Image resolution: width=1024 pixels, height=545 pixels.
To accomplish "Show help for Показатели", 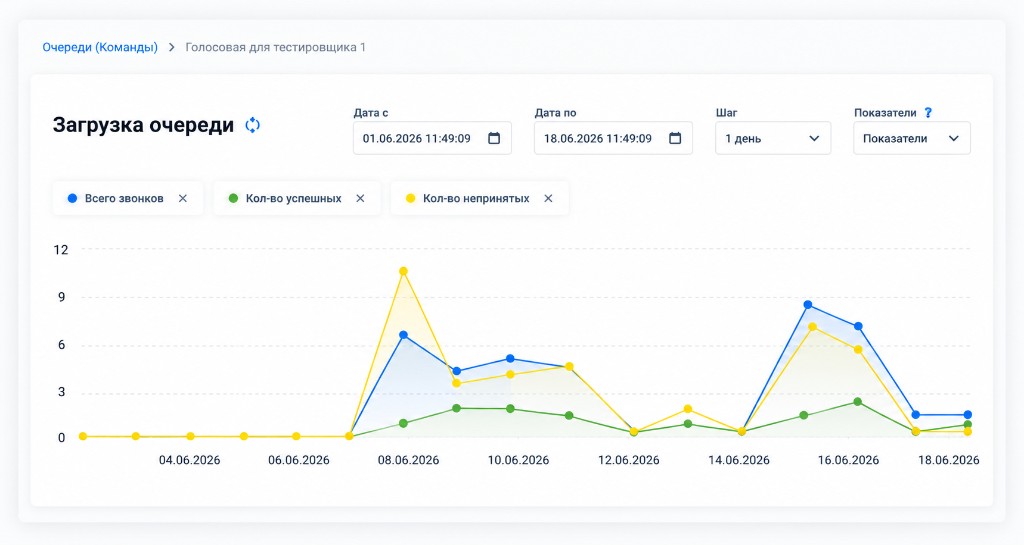I will point(928,113).
